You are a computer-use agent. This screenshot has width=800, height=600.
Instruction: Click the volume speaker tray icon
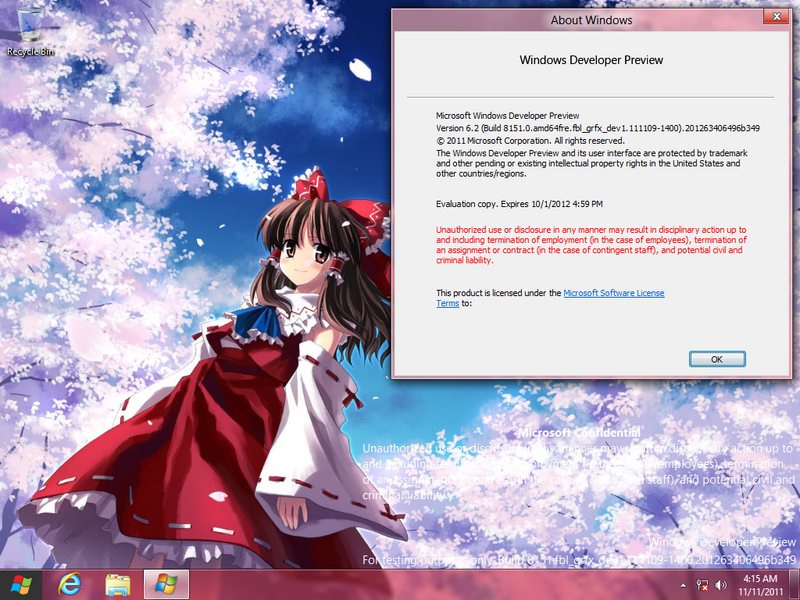[721, 585]
